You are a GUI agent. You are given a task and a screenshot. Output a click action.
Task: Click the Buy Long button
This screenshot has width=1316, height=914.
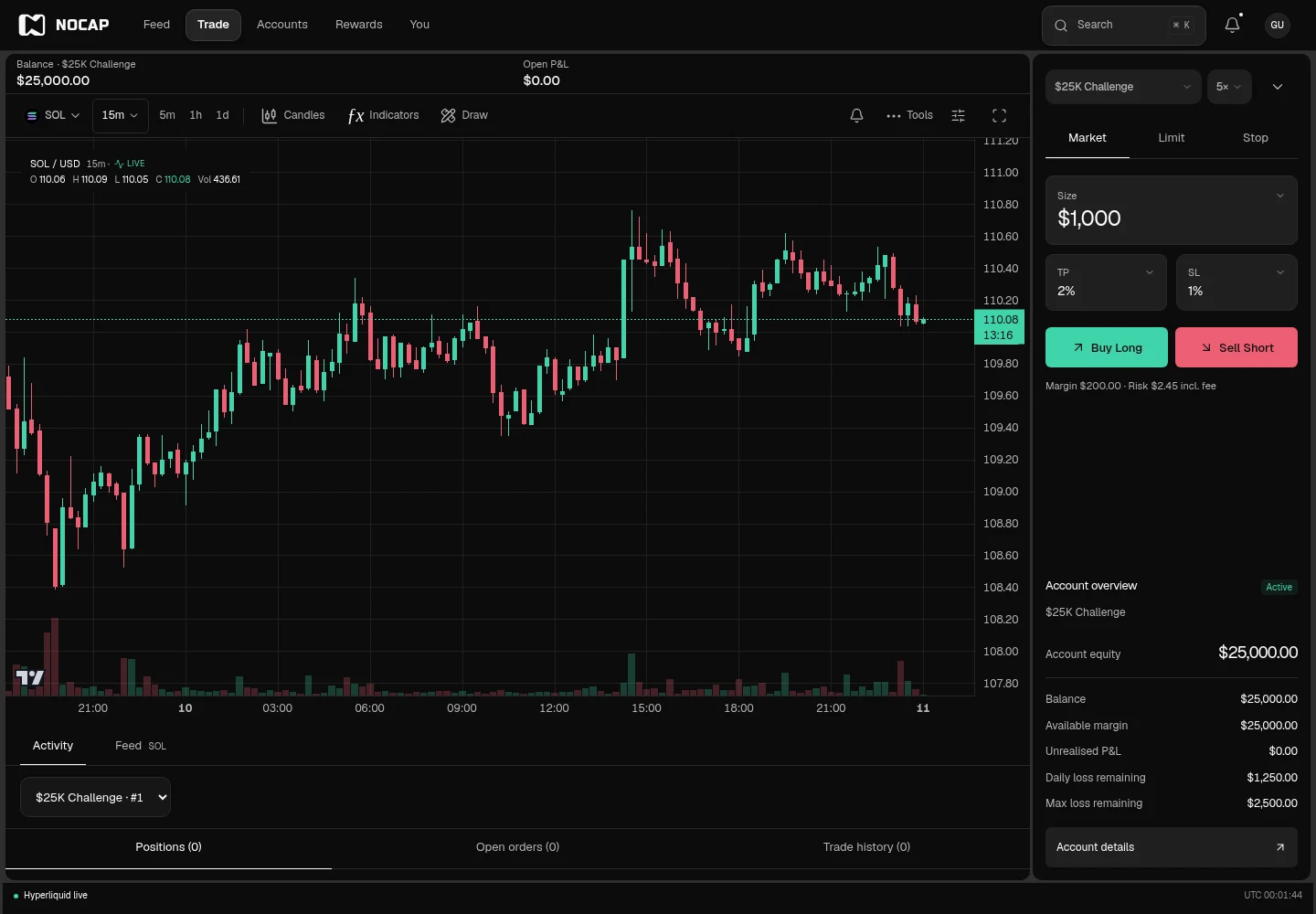point(1107,347)
